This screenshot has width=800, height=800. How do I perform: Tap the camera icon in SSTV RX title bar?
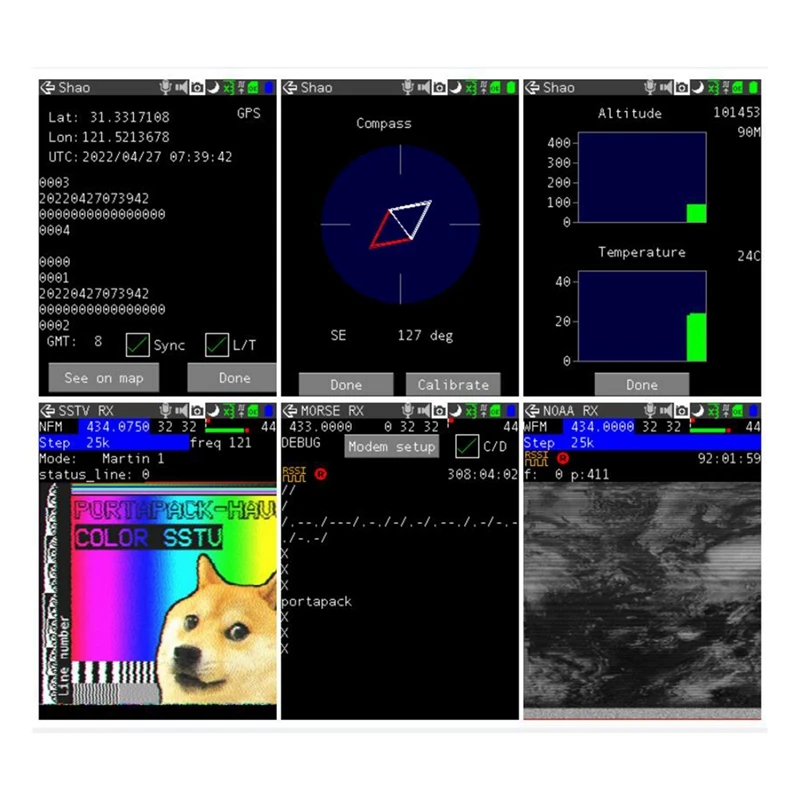coord(197,411)
